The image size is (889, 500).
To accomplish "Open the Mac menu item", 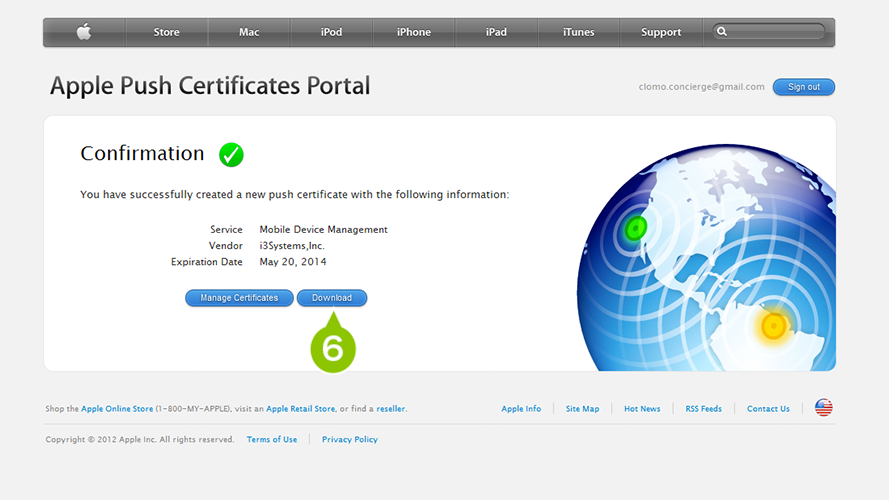I will (249, 32).
